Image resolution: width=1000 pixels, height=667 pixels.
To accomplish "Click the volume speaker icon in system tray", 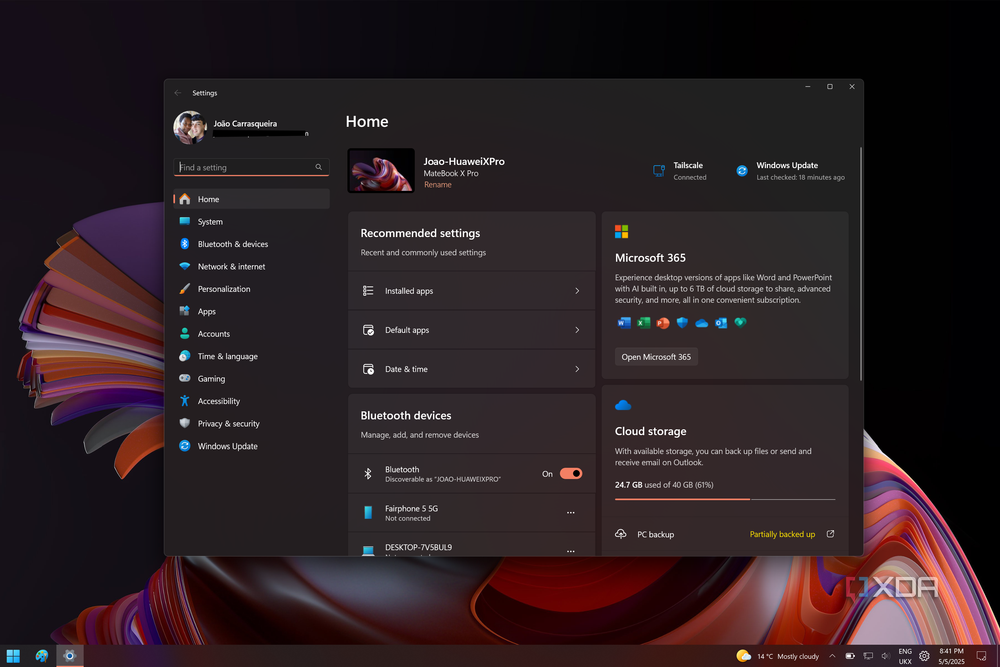I will pos(885,656).
